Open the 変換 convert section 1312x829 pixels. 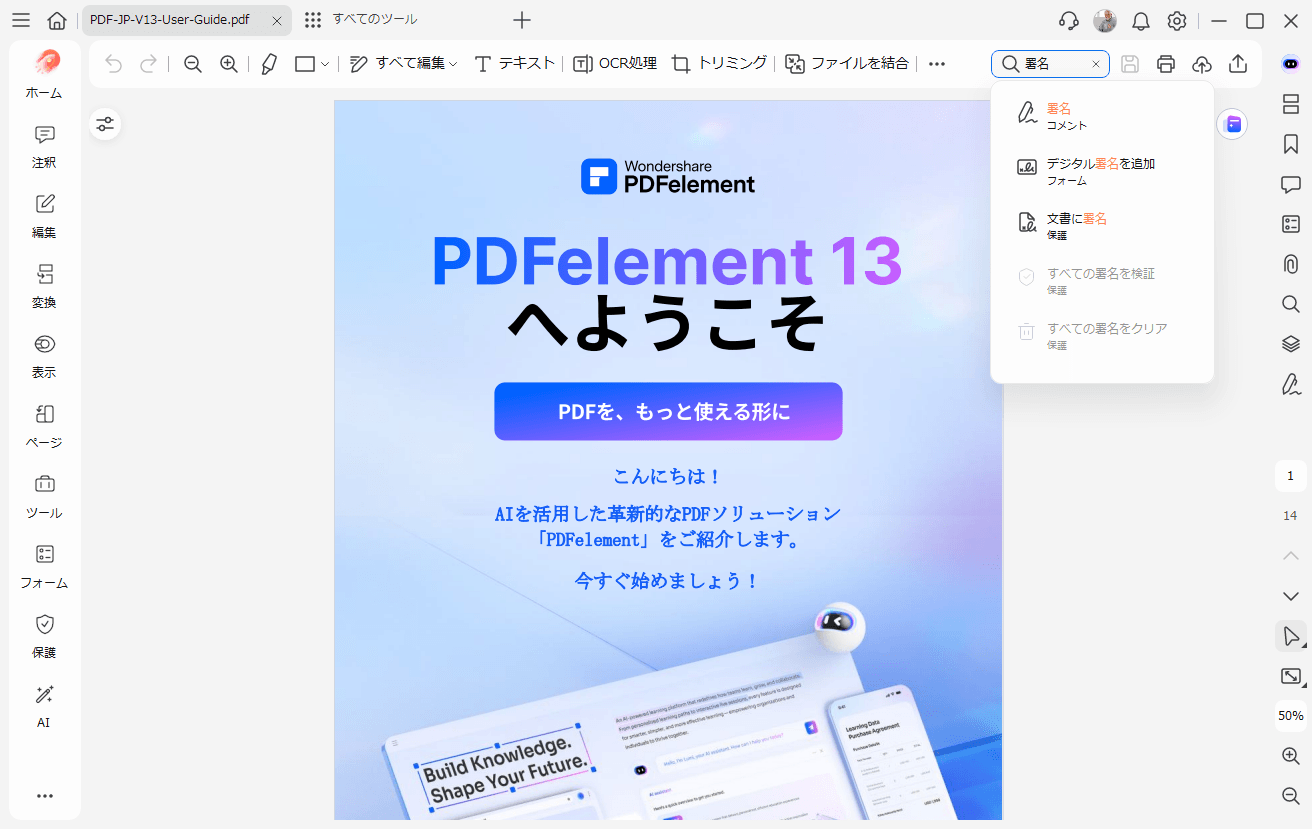coord(44,286)
